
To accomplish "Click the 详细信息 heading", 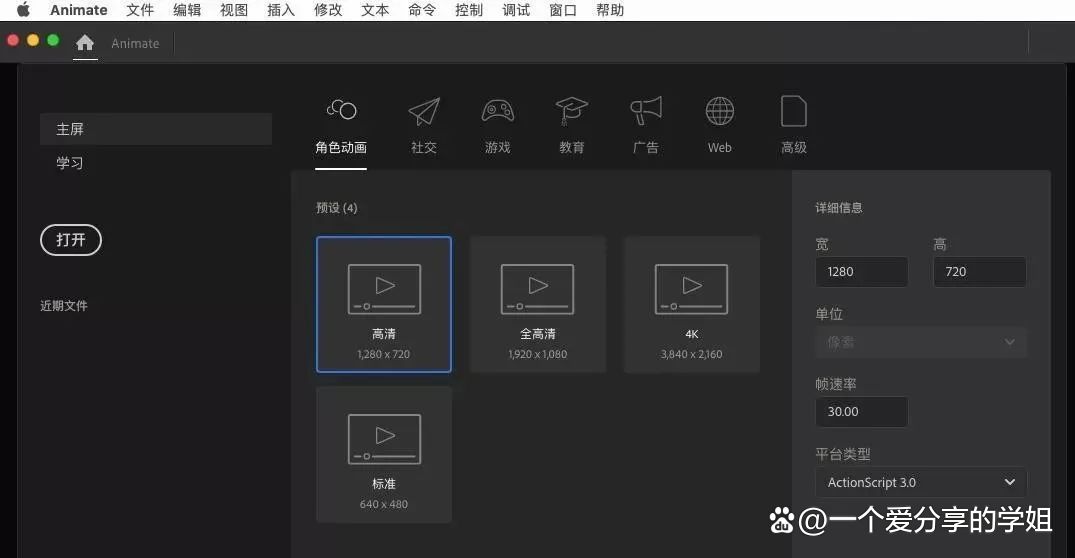I will coord(838,208).
